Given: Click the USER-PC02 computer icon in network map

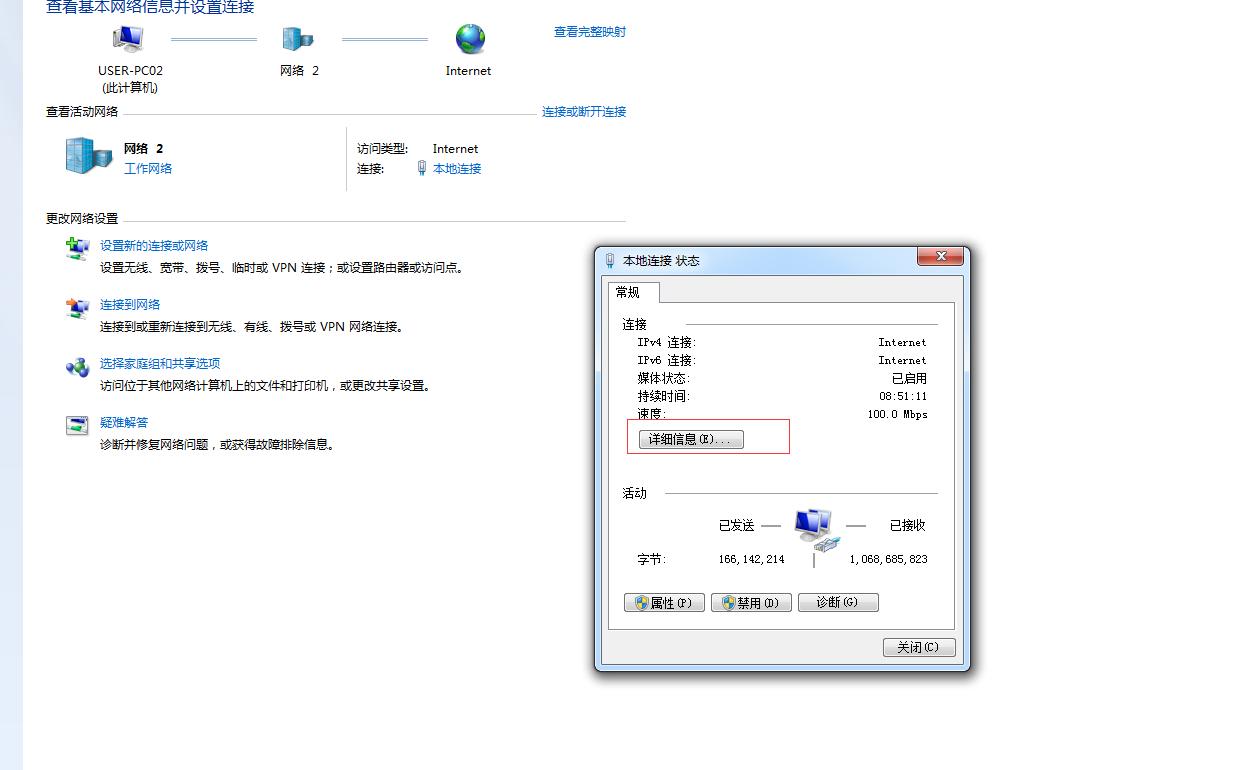Looking at the screenshot, I should pyautogui.click(x=128, y=38).
